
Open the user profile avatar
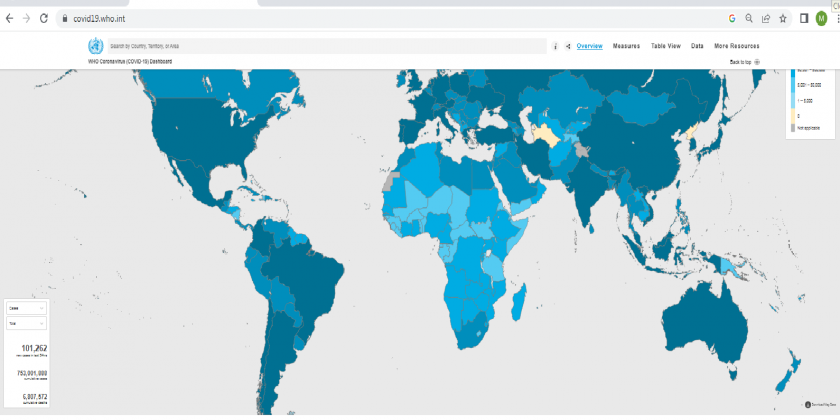point(821,18)
